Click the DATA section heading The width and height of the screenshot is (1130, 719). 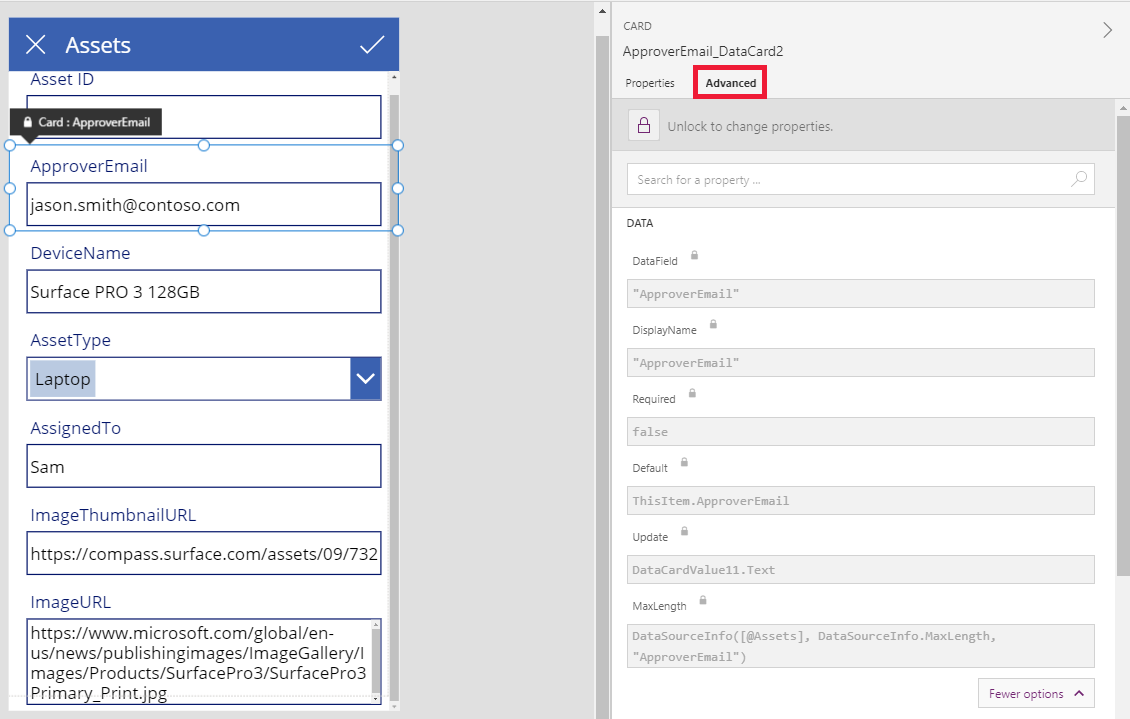pyautogui.click(x=639, y=223)
